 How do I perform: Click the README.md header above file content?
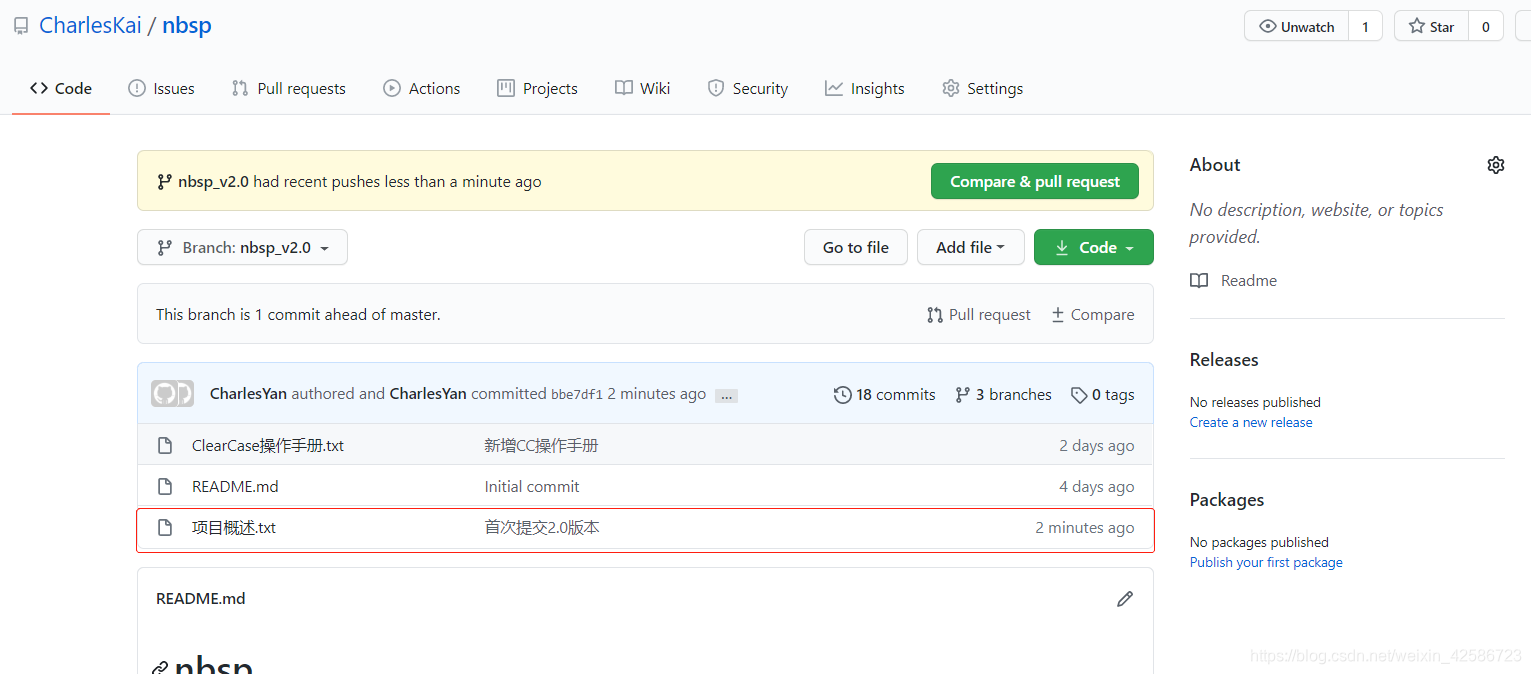point(201,598)
